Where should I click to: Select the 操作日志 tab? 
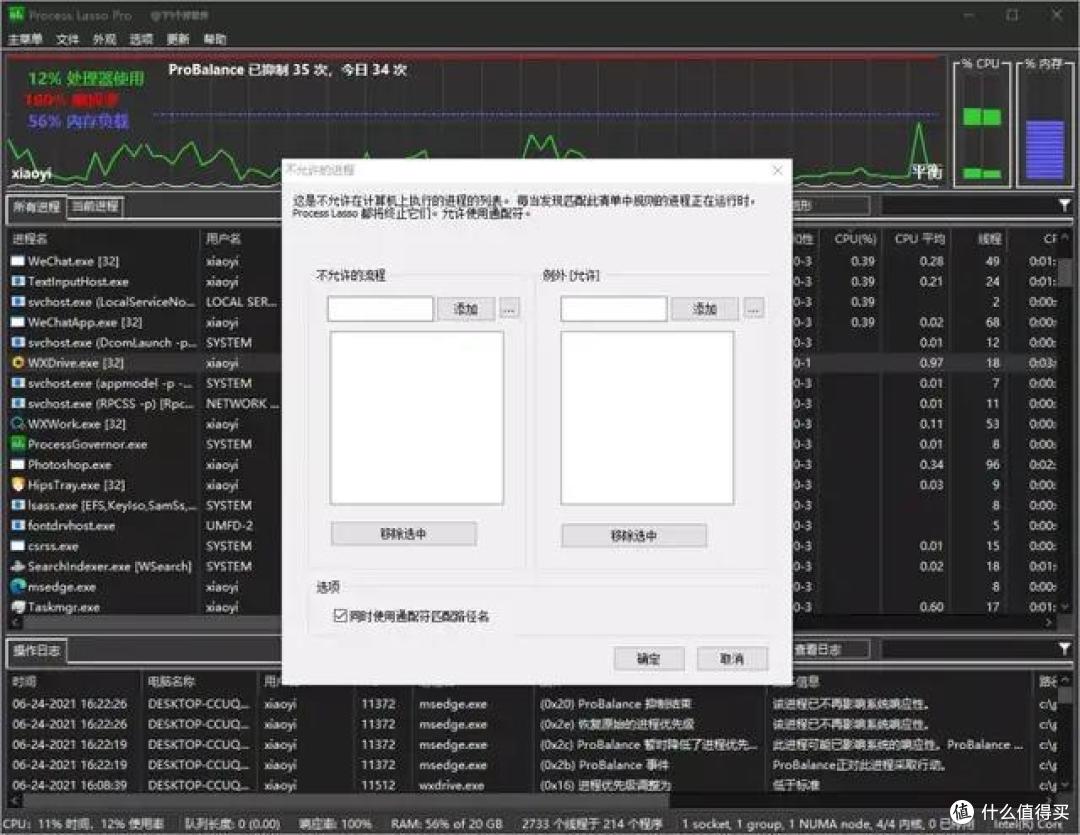pyautogui.click(x=37, y=650)
